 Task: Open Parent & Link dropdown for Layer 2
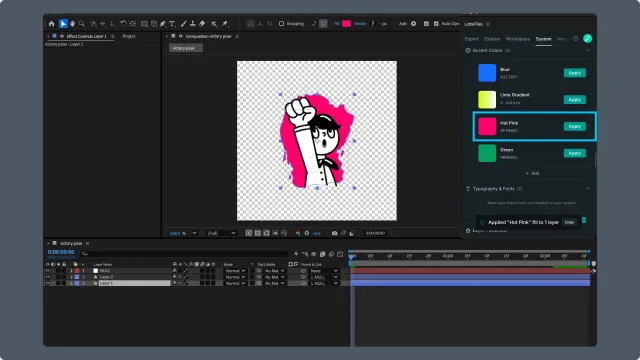(x=324, y=277)
